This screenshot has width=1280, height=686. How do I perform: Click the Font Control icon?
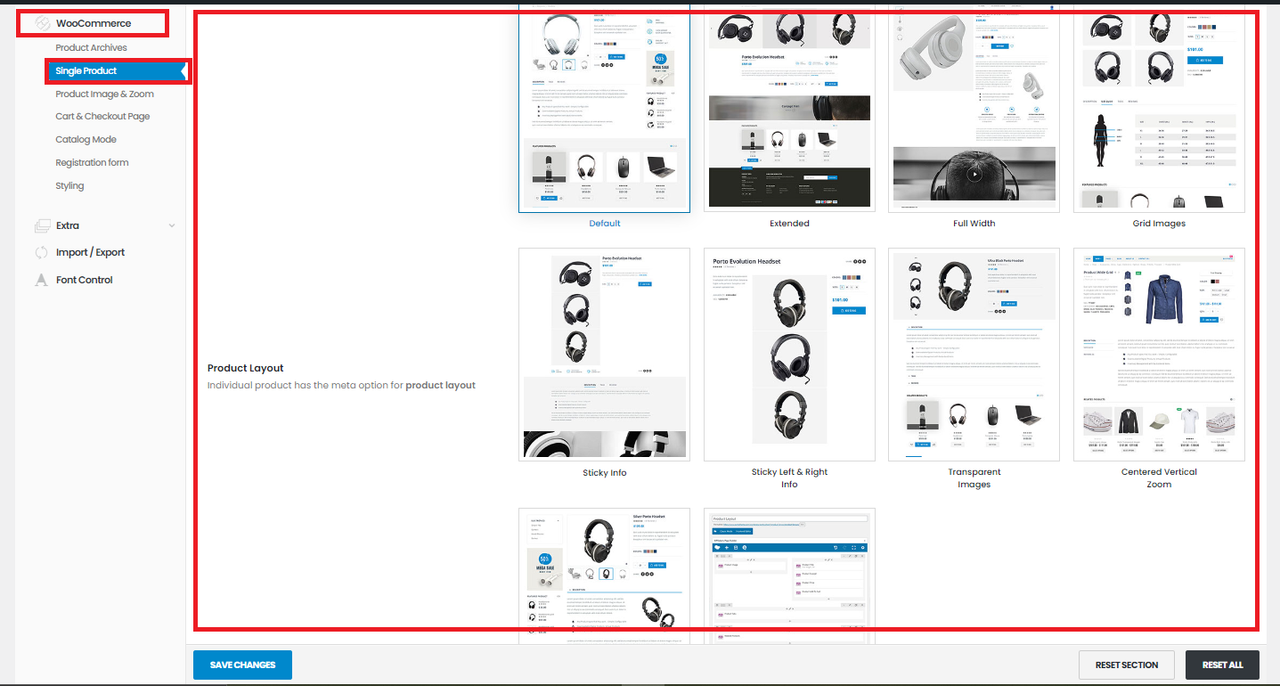[42, 280]
